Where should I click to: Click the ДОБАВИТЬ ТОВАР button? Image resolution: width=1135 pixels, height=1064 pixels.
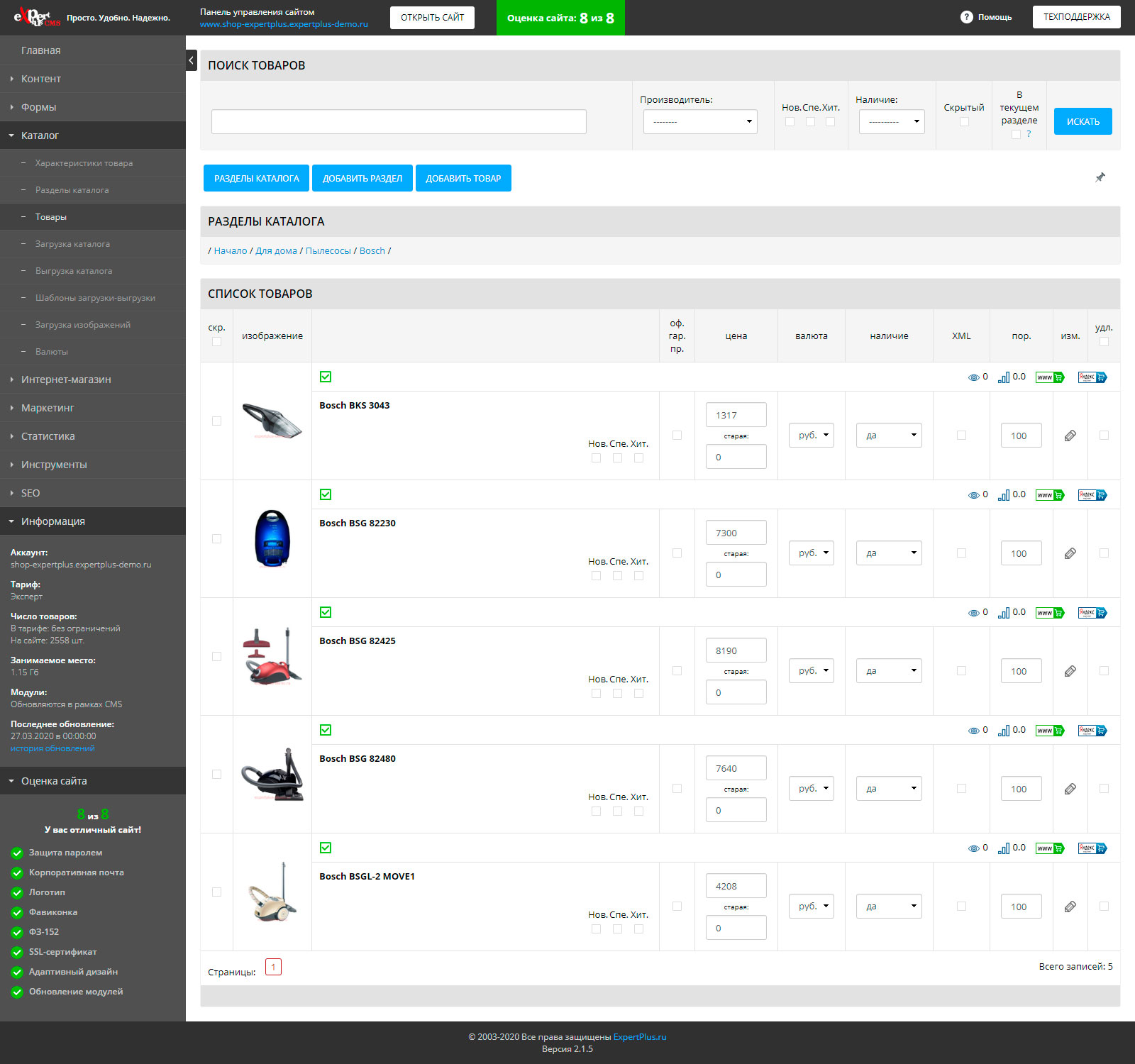pyautogui.click(x=463, y=178)
